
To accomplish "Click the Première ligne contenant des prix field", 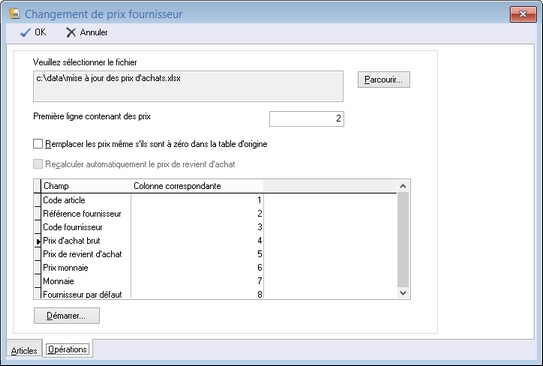I will click(306, 119).
